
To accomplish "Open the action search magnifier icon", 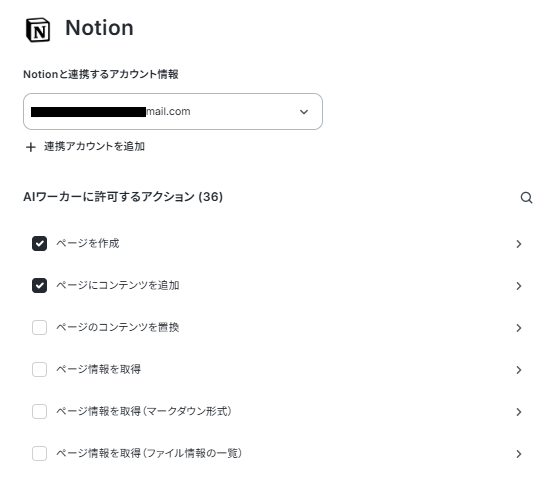I will pos(526,198).
